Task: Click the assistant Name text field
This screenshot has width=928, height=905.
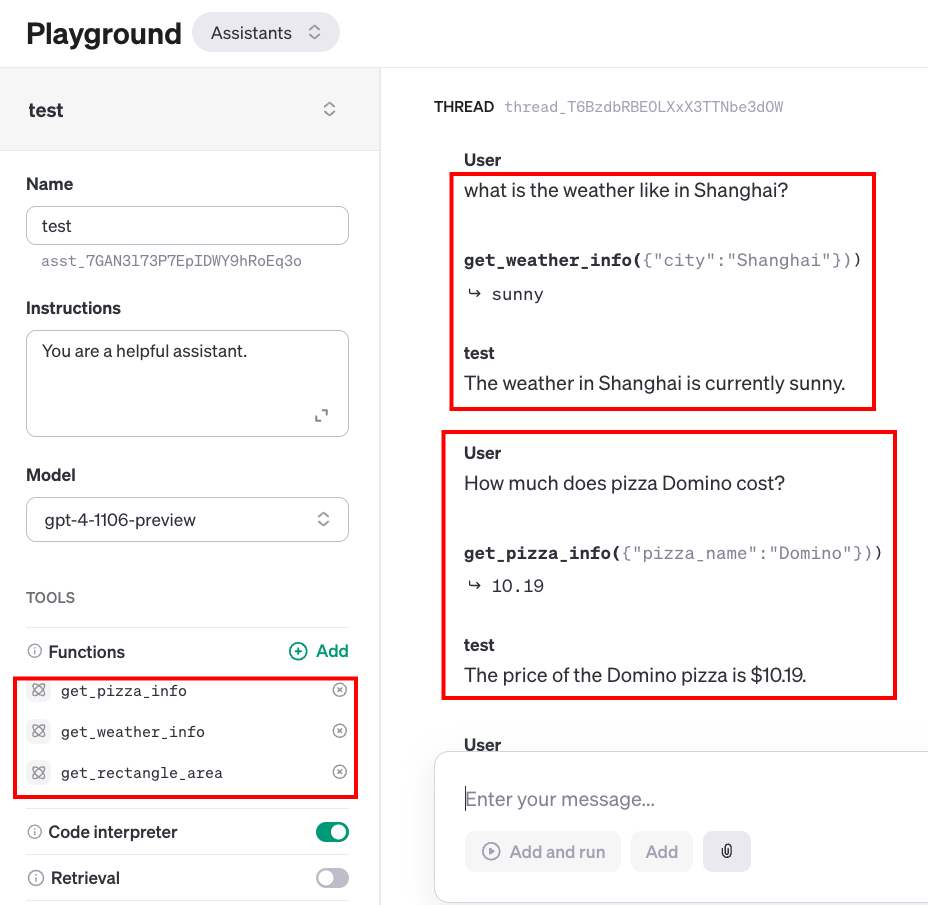Action: (187, 226)
